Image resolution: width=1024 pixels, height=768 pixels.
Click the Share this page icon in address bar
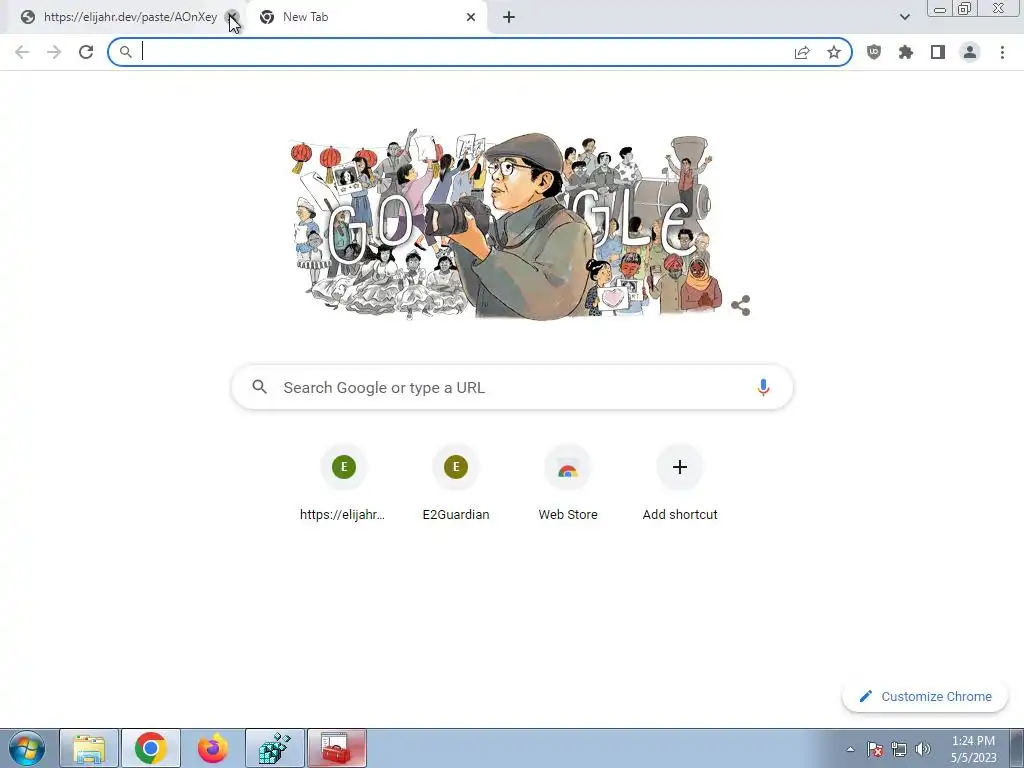click(802, 52)
